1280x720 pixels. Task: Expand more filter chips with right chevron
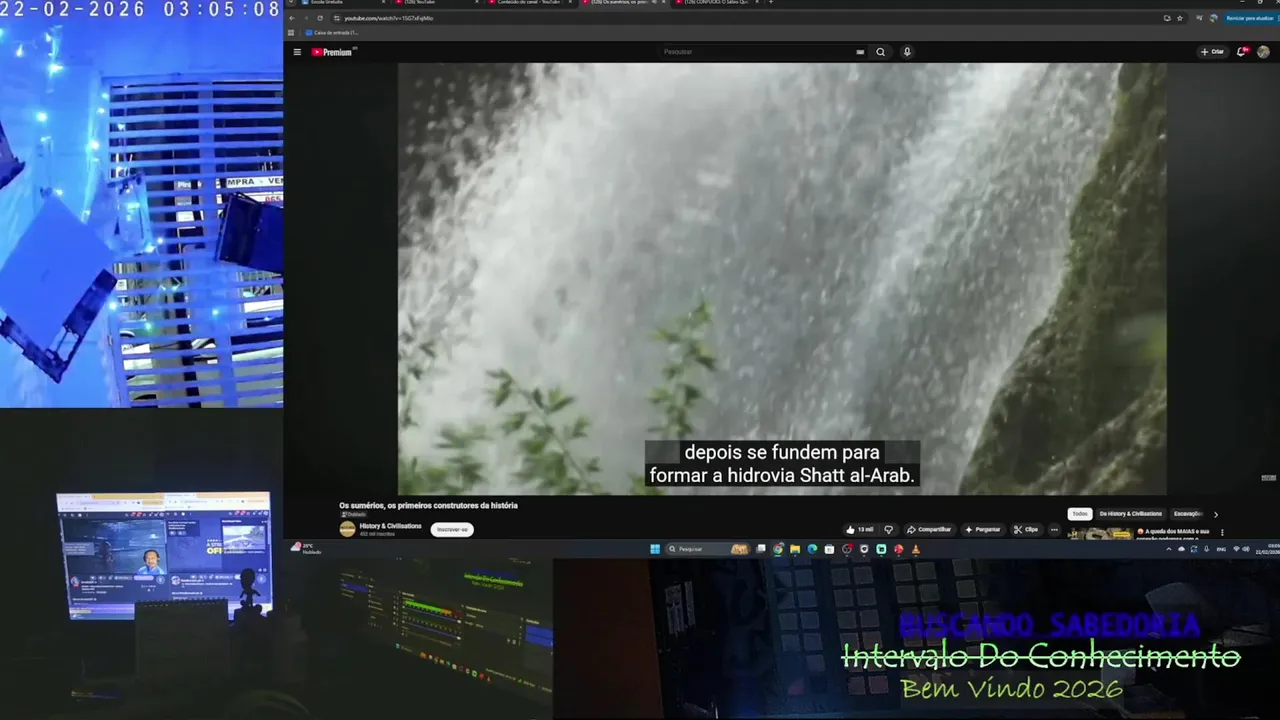(1216, 514)
